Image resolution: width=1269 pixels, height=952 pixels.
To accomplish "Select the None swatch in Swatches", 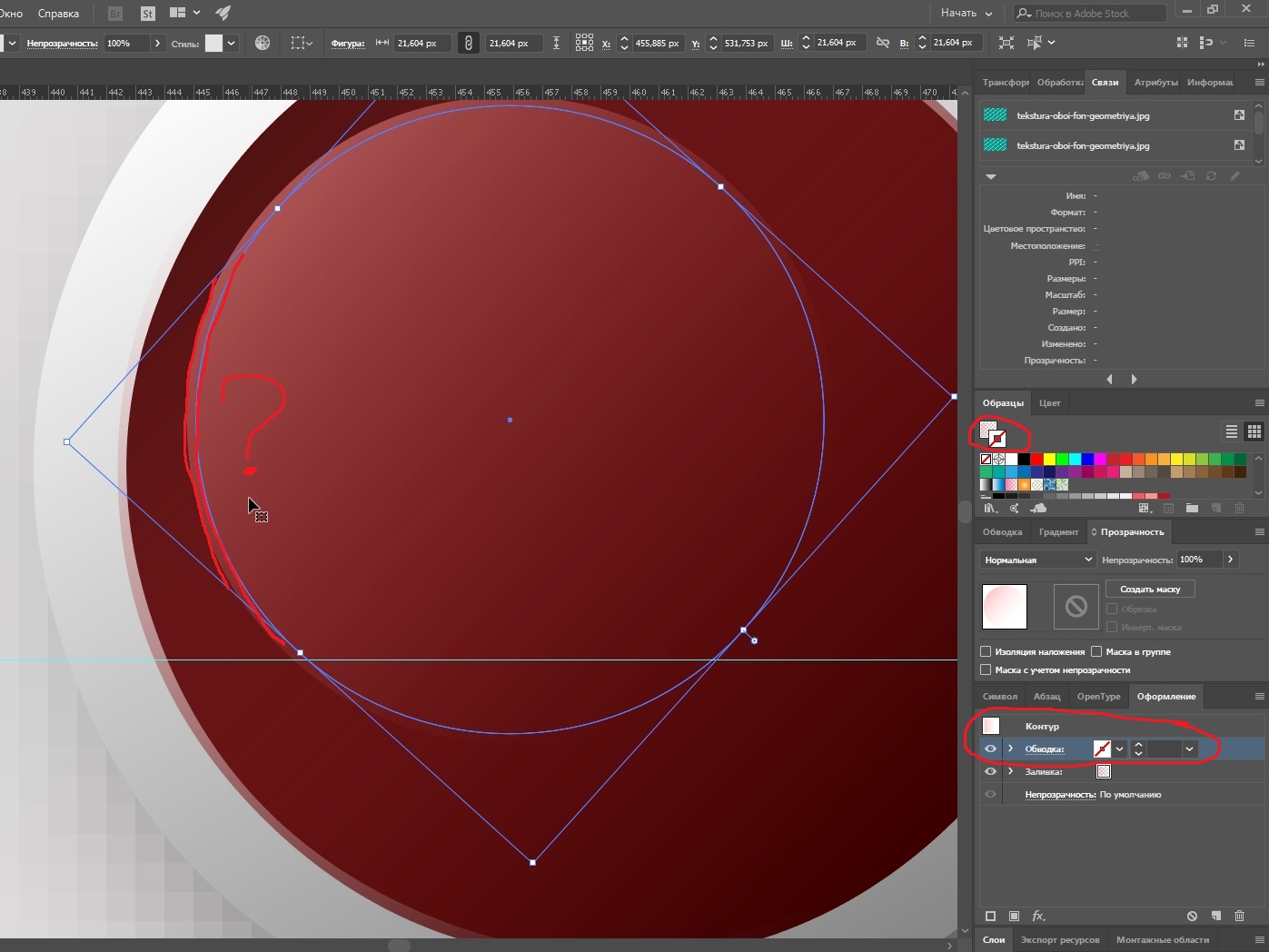I will pos(986,459).
